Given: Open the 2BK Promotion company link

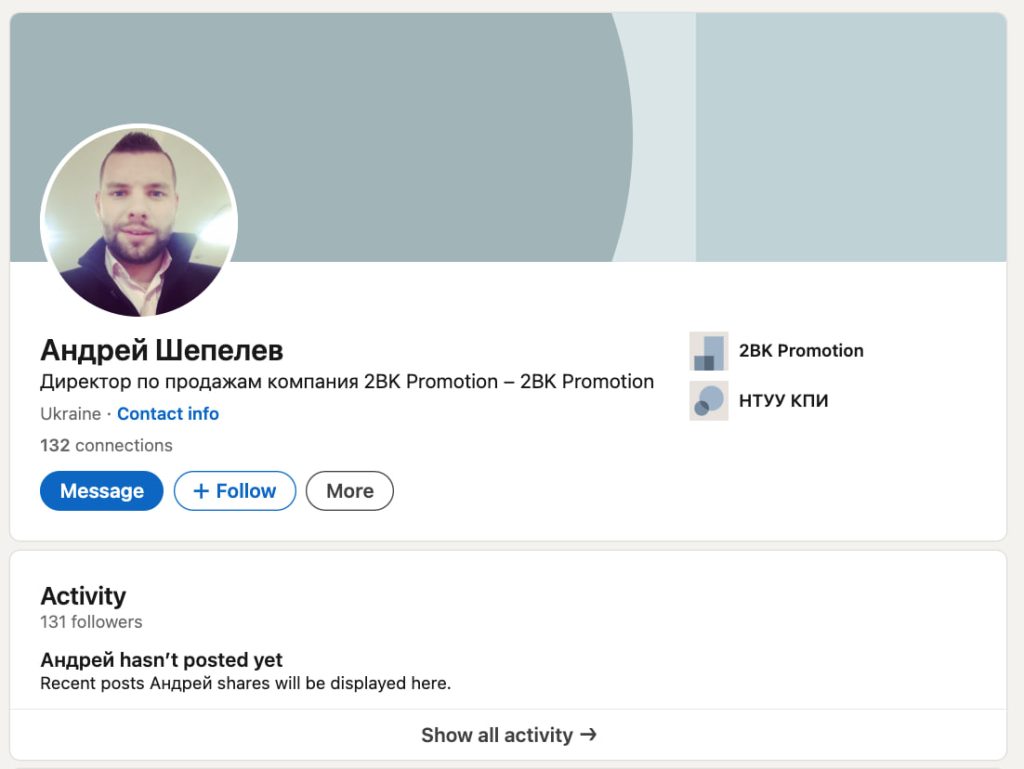Looking at the screenshot, I should pos(801,351).
